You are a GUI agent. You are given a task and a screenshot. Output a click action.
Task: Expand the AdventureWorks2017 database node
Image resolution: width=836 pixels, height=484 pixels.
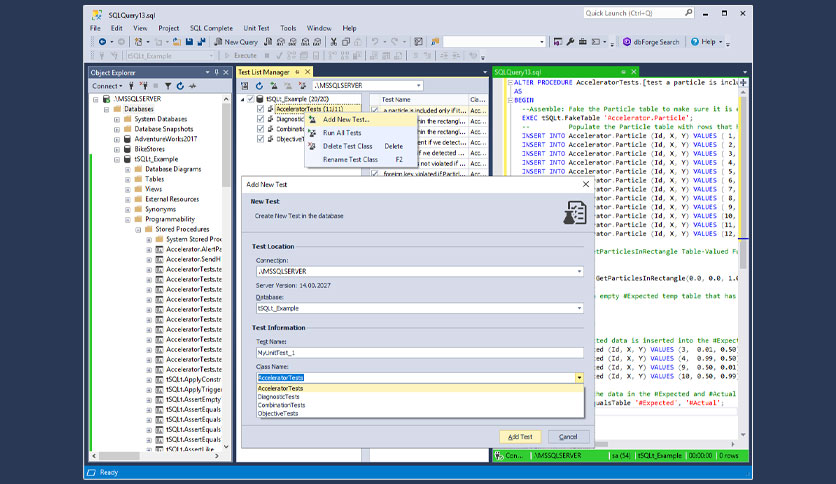(x=117, y=139)
